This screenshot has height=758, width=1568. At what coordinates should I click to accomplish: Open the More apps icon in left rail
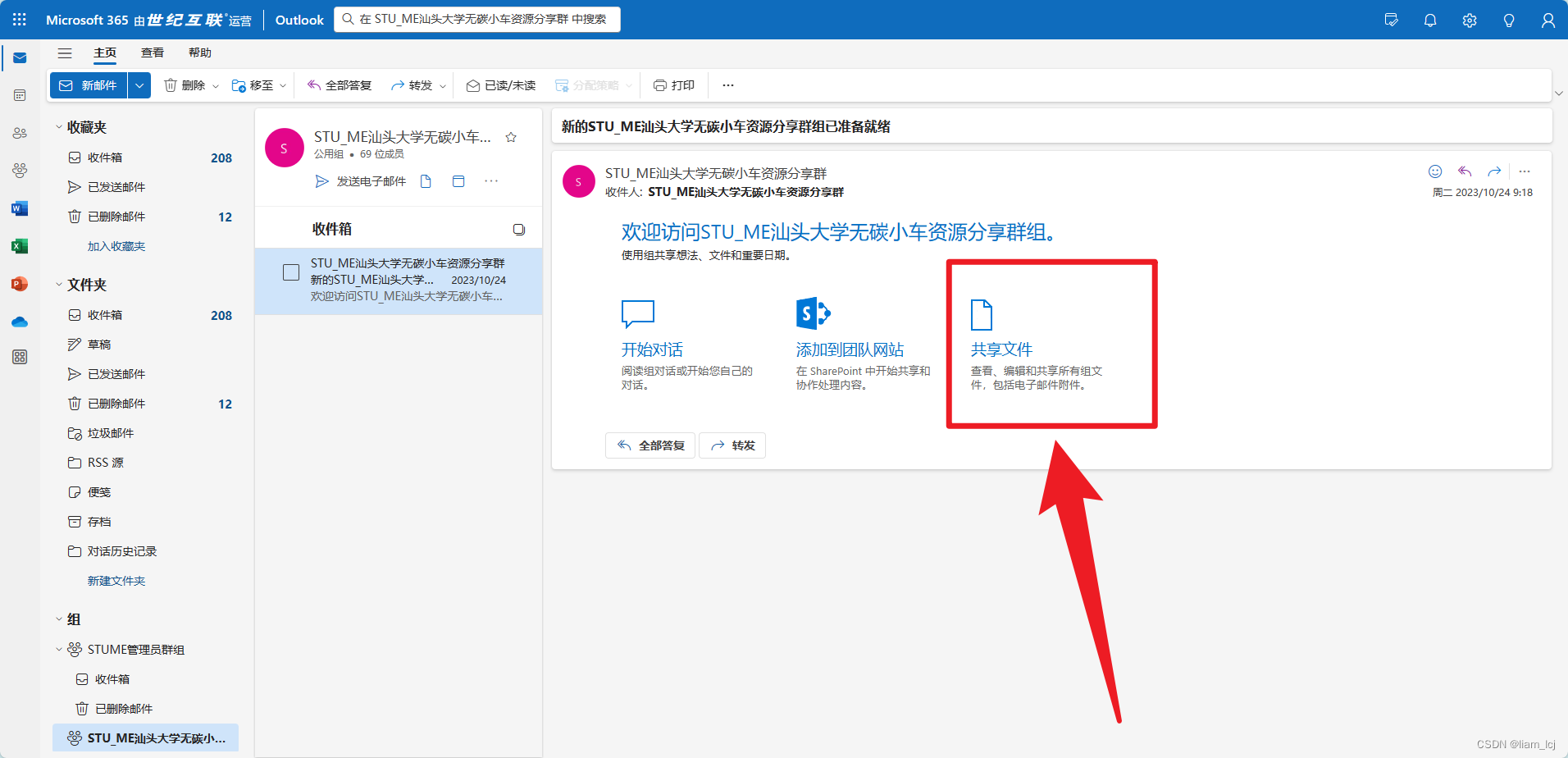20,357
